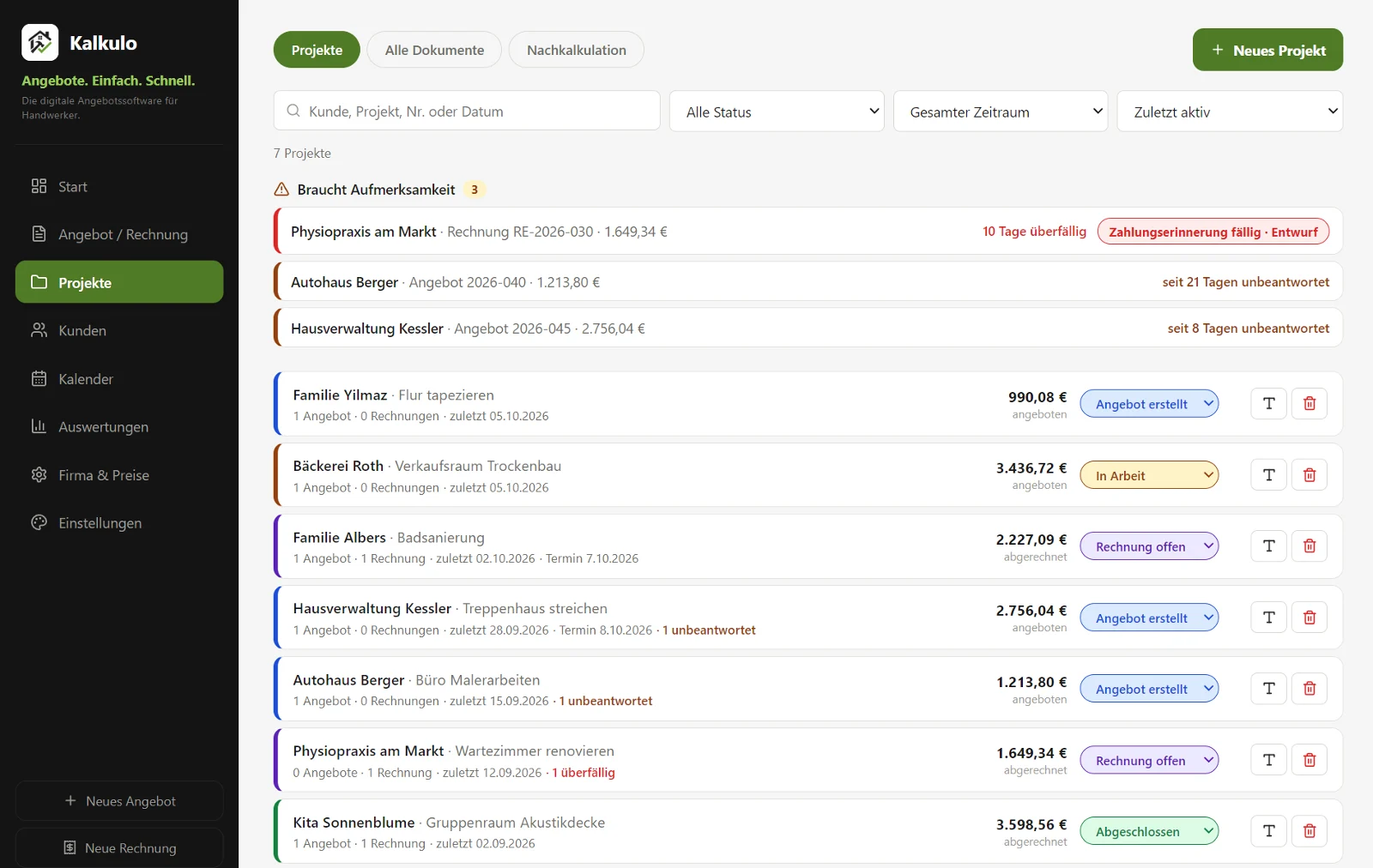Delete the Bäckerei Roth project

(x=1309, y=474)
